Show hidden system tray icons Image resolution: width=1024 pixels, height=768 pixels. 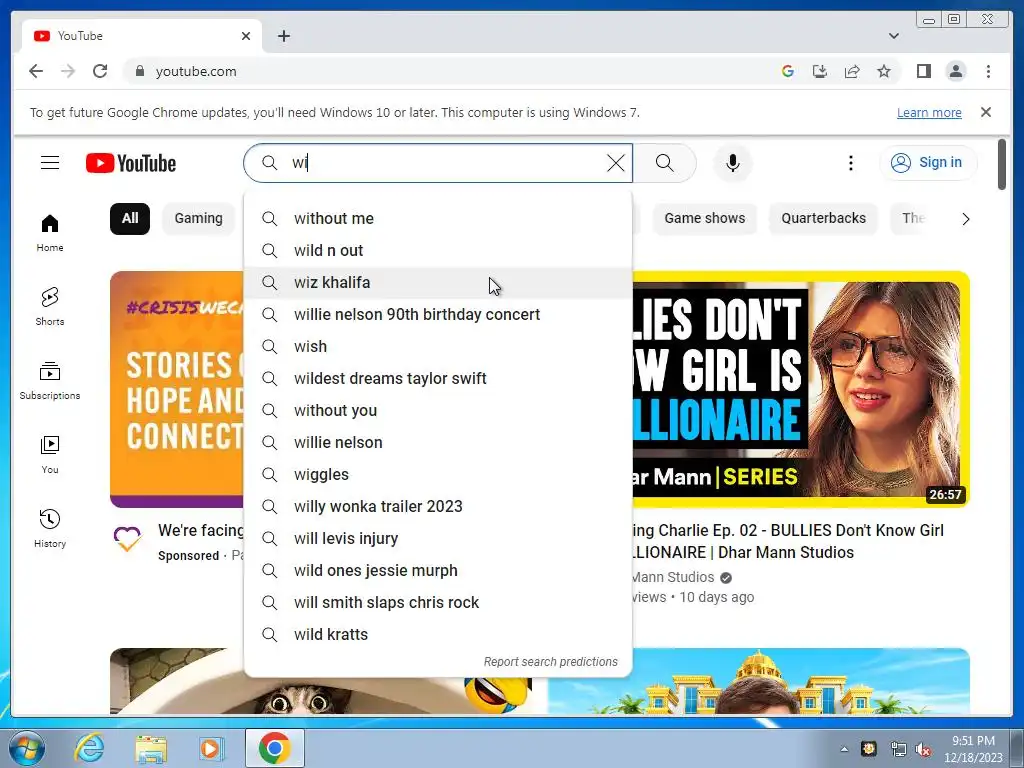pos(844,749)
